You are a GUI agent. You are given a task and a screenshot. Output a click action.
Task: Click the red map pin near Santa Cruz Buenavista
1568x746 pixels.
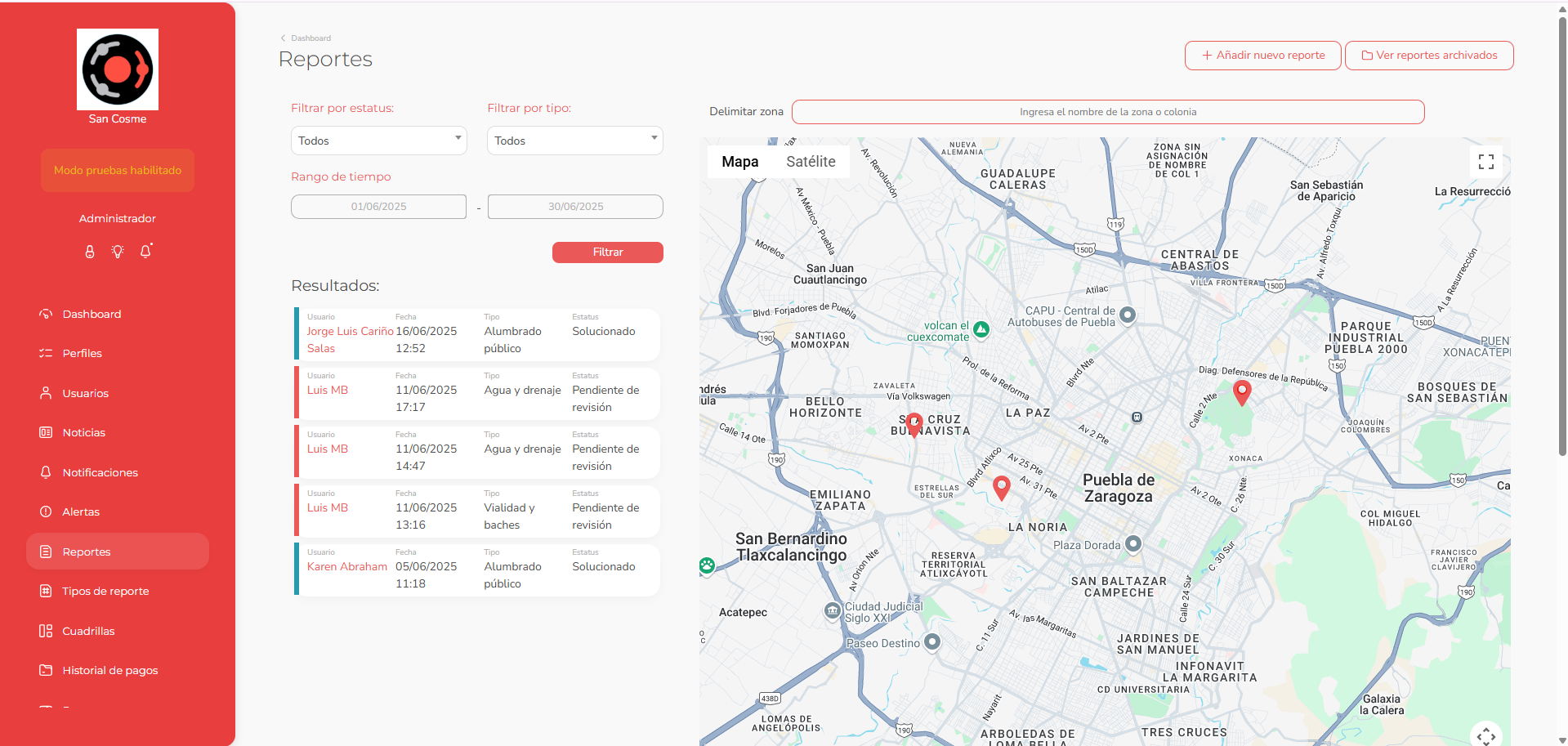914,424
